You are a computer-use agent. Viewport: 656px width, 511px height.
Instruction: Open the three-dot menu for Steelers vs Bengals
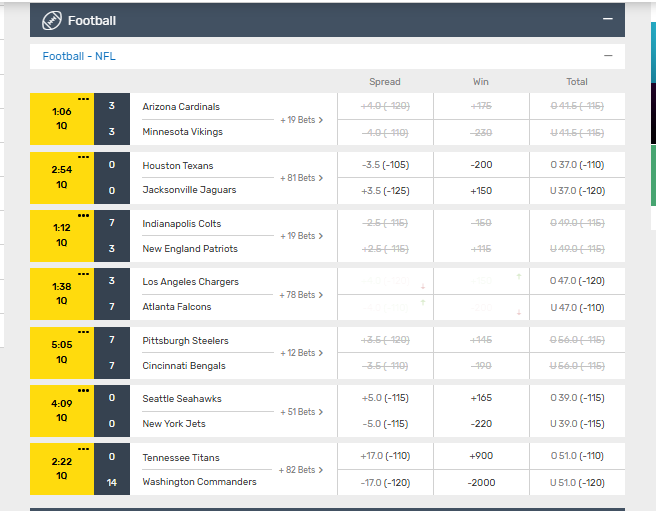[x=84, y=332]
